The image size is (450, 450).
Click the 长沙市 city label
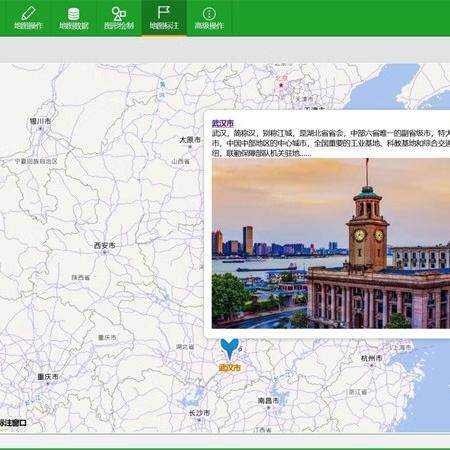[199, 413]
